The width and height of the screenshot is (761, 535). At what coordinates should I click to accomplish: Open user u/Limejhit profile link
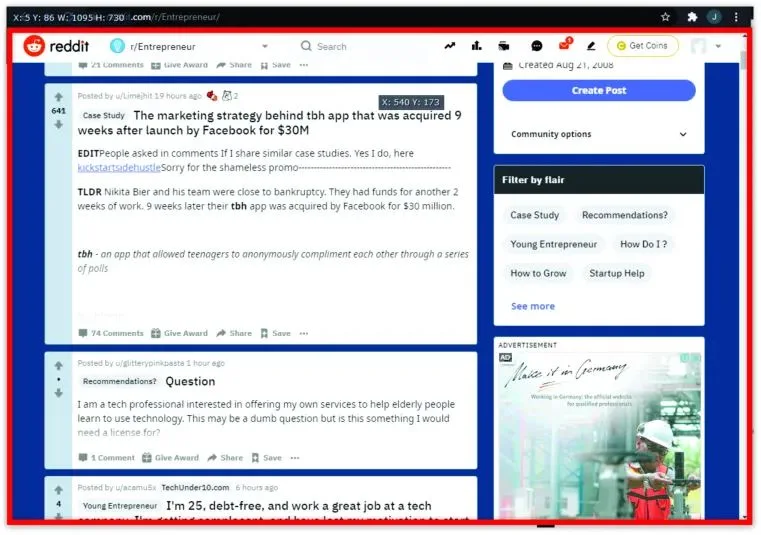point(133,96)
